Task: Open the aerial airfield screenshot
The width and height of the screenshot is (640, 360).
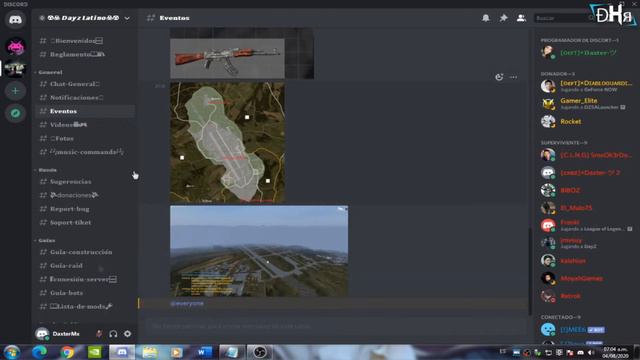Action: 259,251
